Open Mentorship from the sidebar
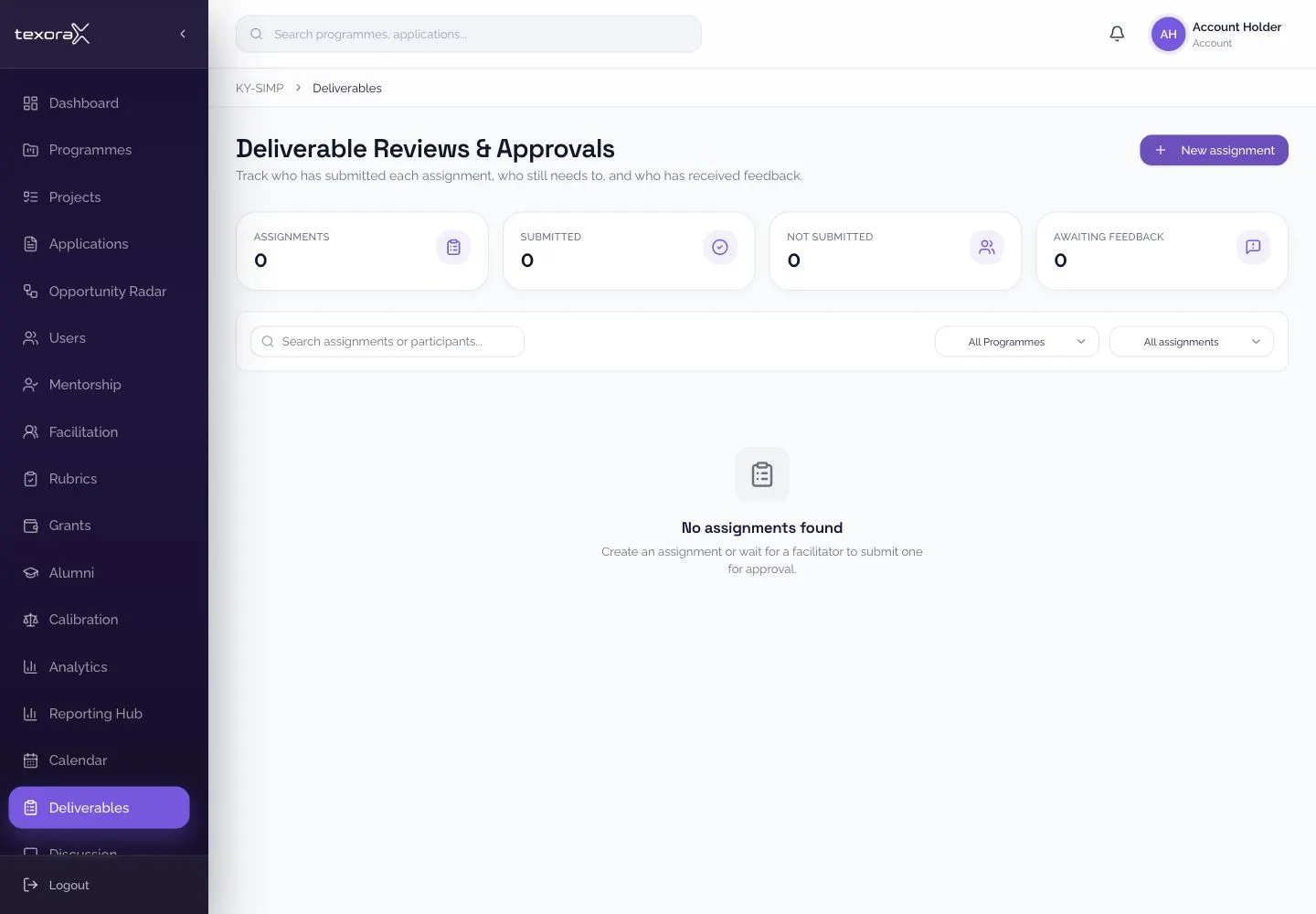The height and width of the screenshot is (914, 1316). 99,385
